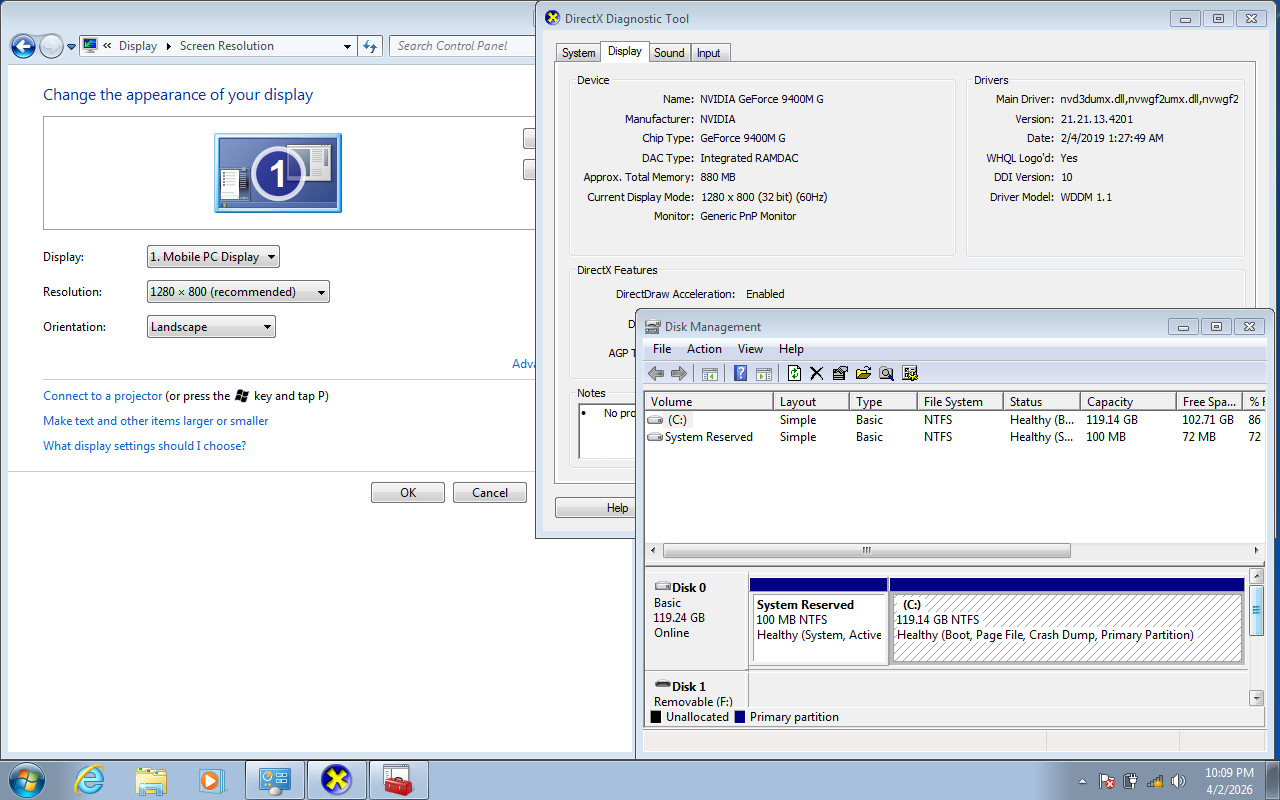
Task: Open Internet Explorer from the taskbar
Action: tap(89, 780)
